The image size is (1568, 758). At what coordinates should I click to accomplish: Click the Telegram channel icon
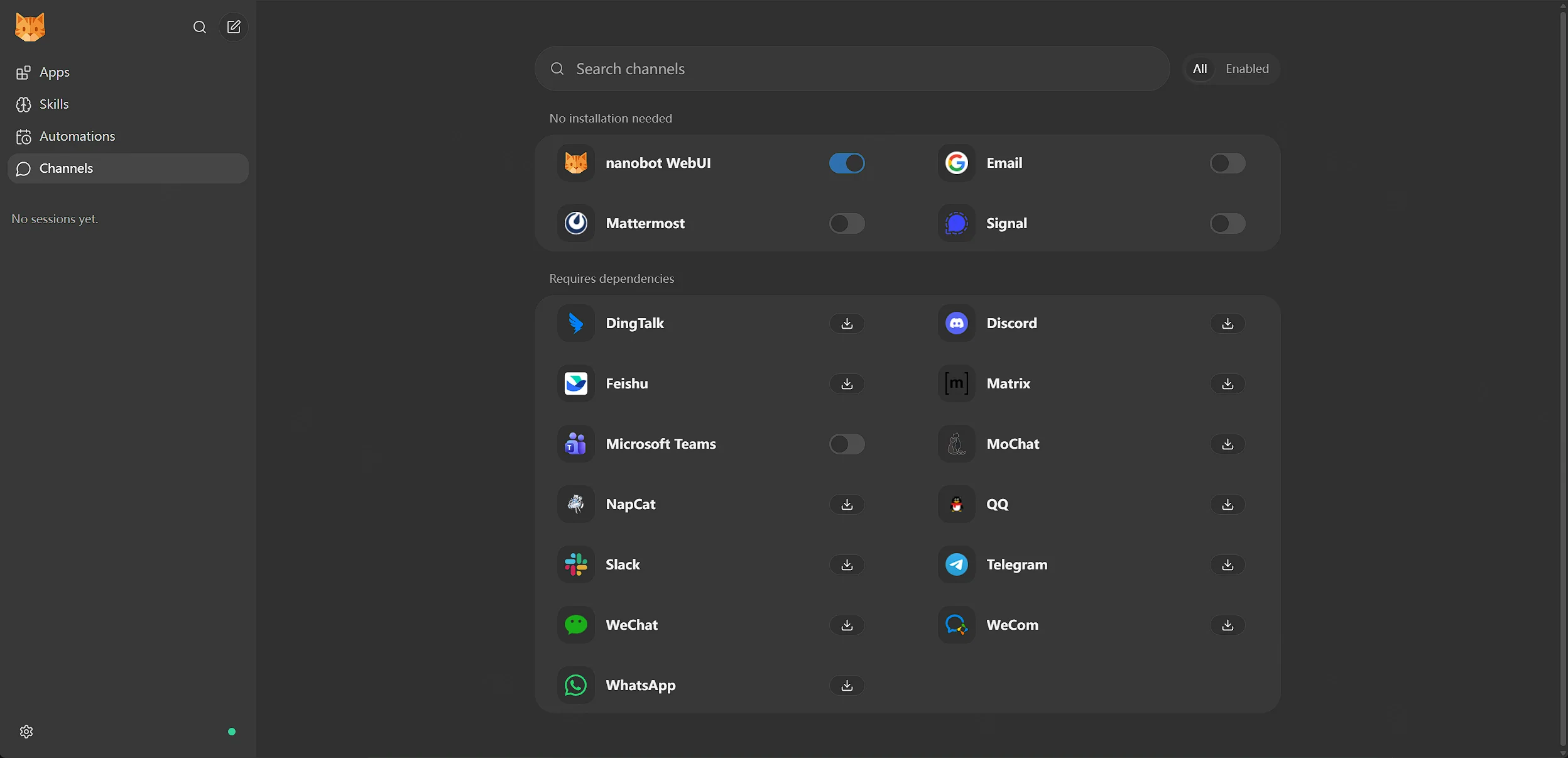[x=957, y=564]
